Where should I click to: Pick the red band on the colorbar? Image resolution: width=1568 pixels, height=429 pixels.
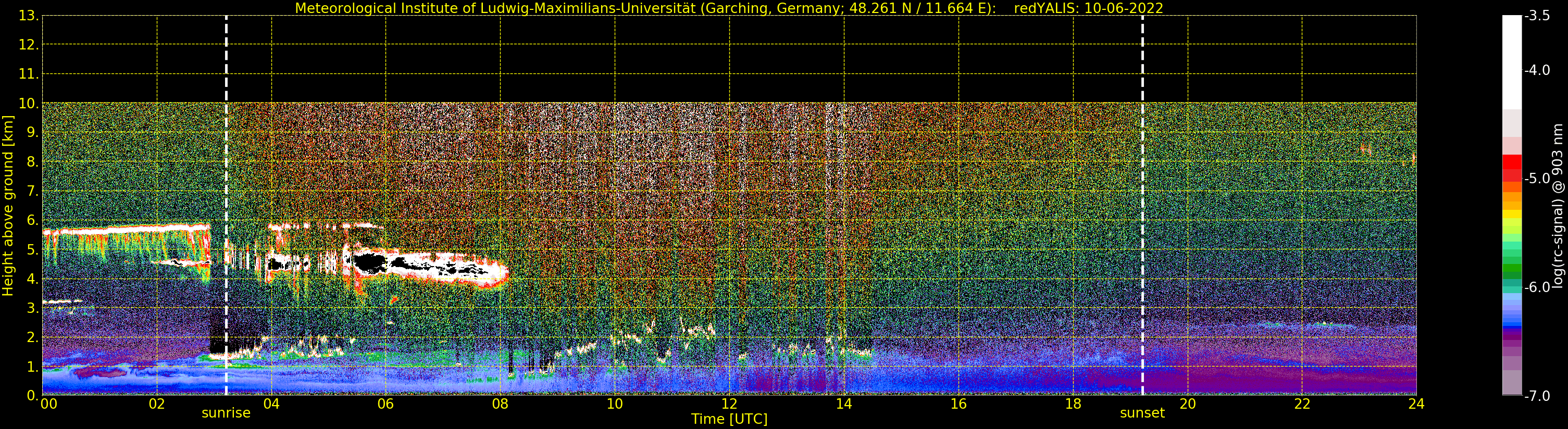click(x=1512, y=162)
